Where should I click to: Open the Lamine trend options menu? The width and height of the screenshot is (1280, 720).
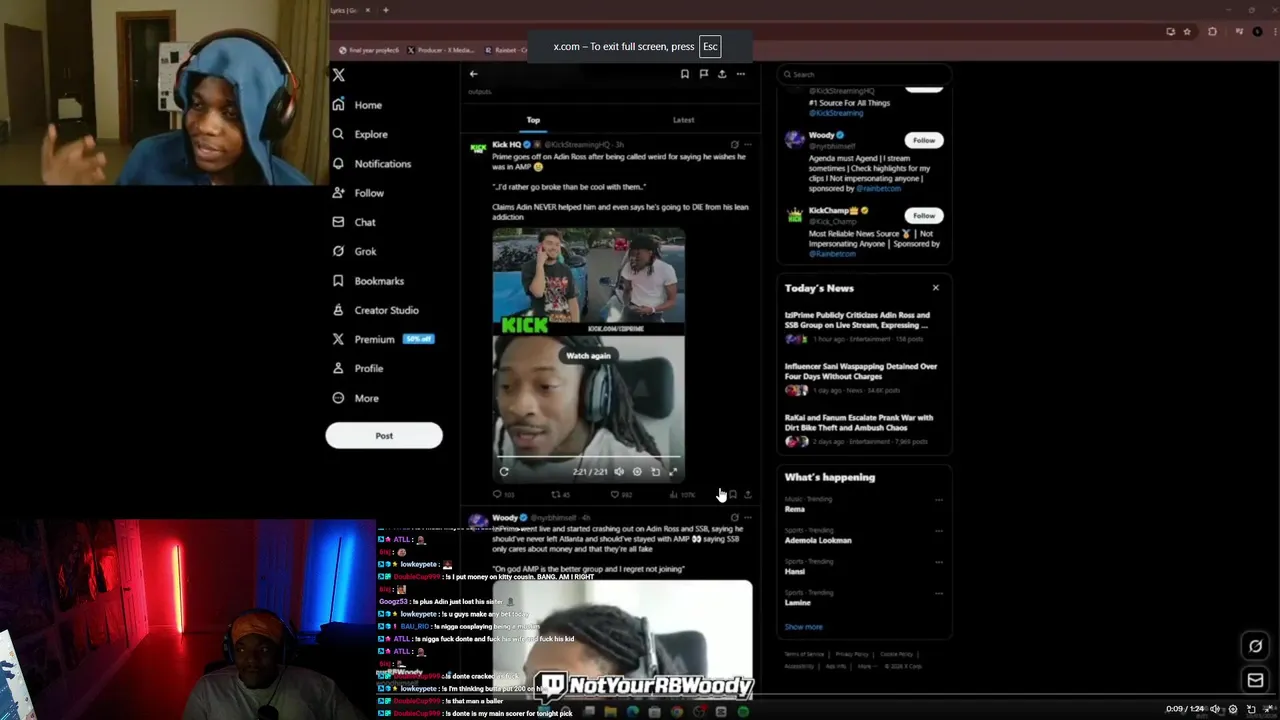pos(938,593)
